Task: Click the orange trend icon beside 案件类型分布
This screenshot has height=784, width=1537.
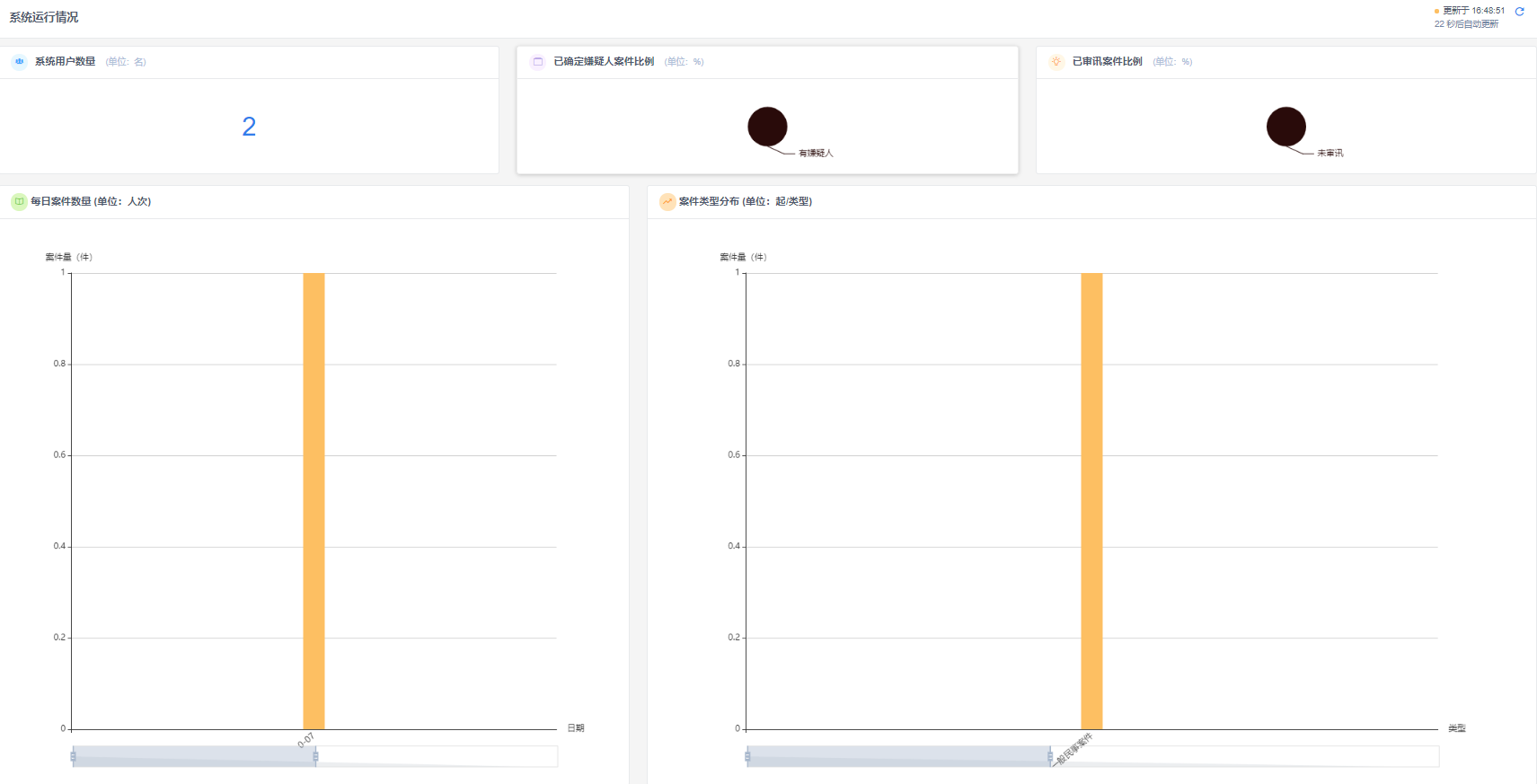Action: (667, 202)
